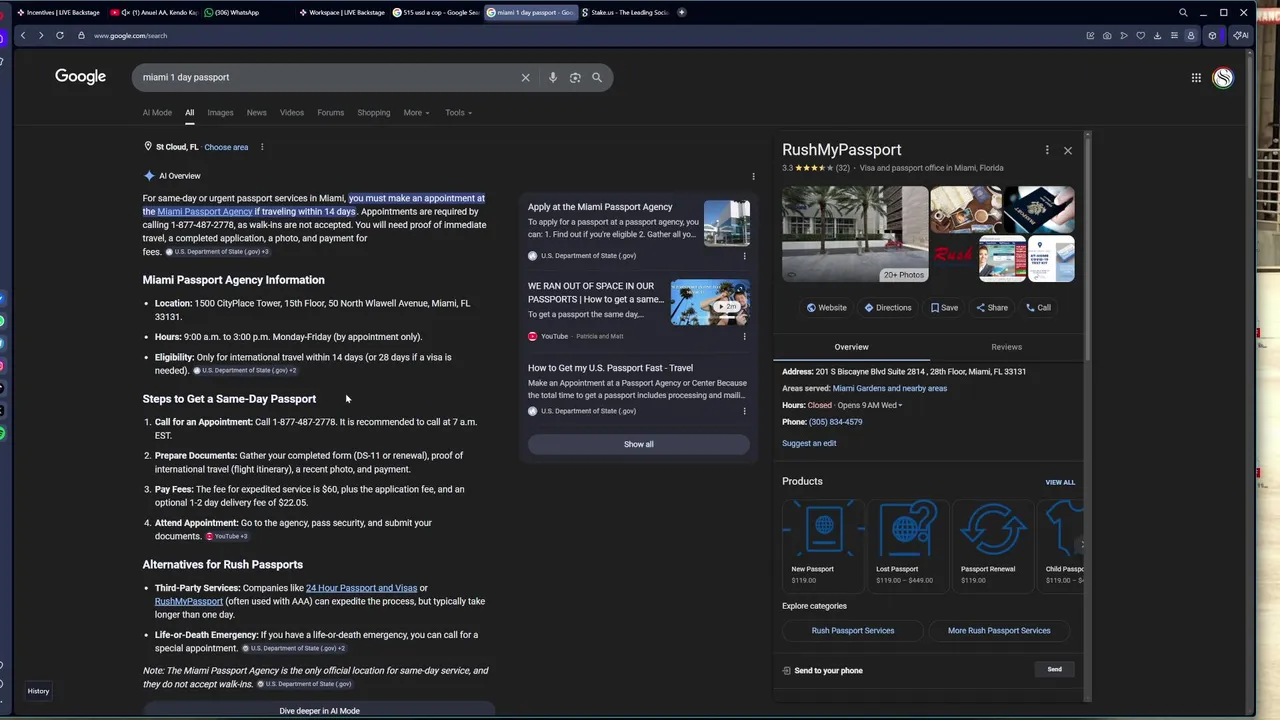Open New Passport product card

click(x=823, y=544)
